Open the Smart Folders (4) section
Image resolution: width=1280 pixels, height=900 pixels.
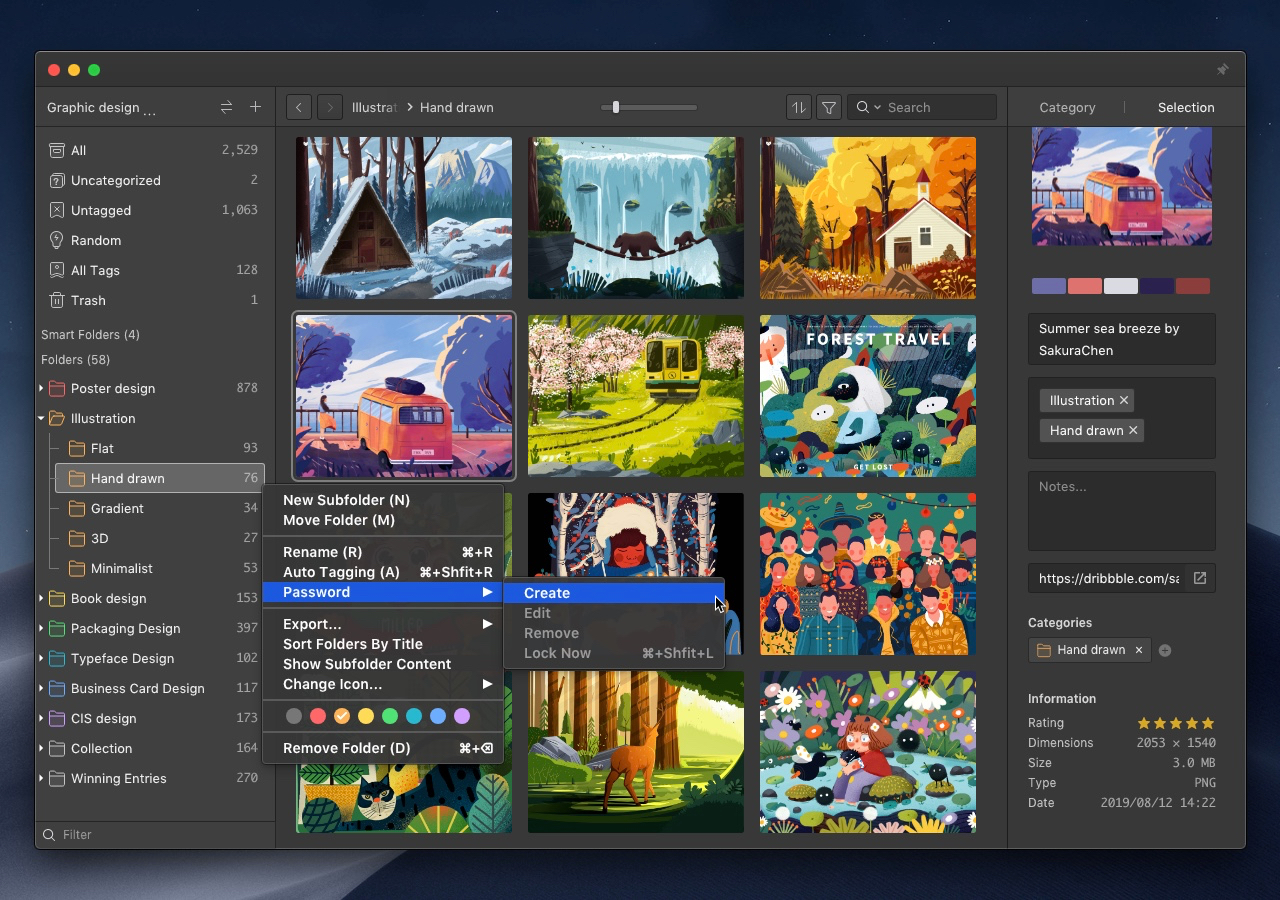pos(90,334)
